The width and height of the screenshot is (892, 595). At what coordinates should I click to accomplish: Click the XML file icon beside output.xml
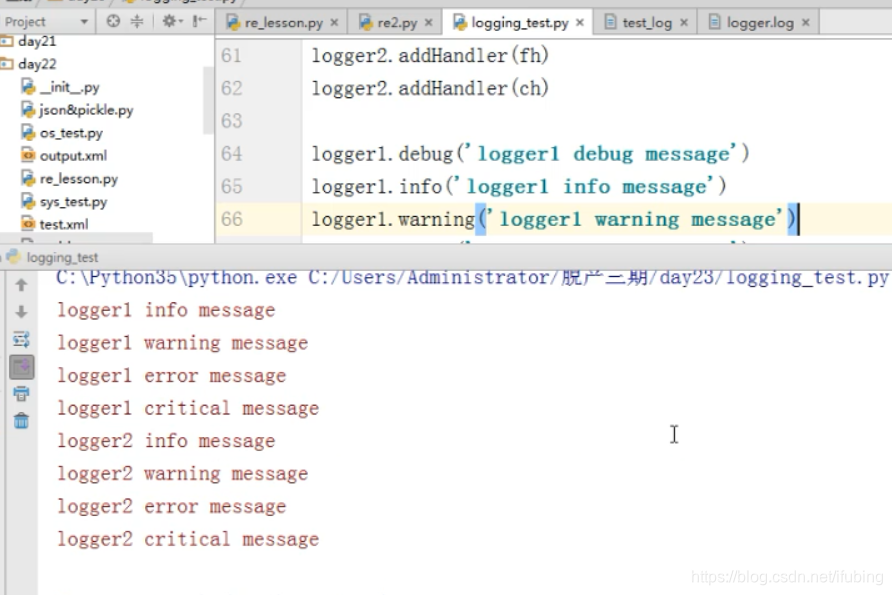[x=28, y=155]
